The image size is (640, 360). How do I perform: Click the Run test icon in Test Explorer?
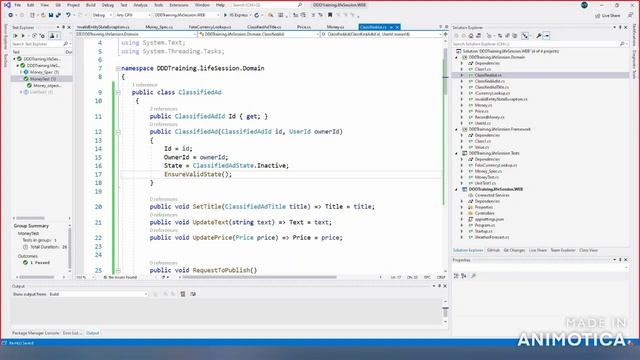point(23,36)
